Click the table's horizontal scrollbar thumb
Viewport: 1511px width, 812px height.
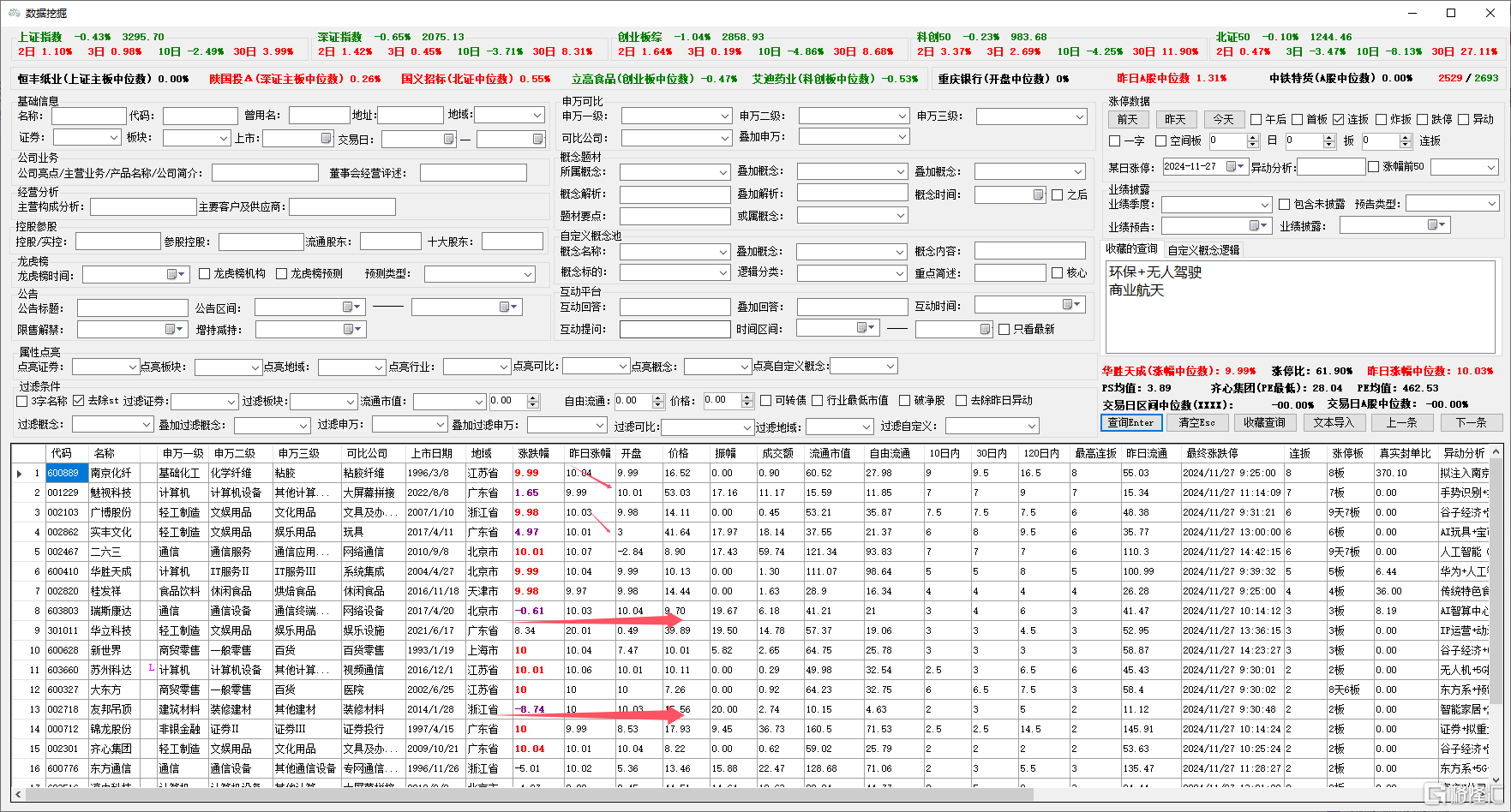529,795
